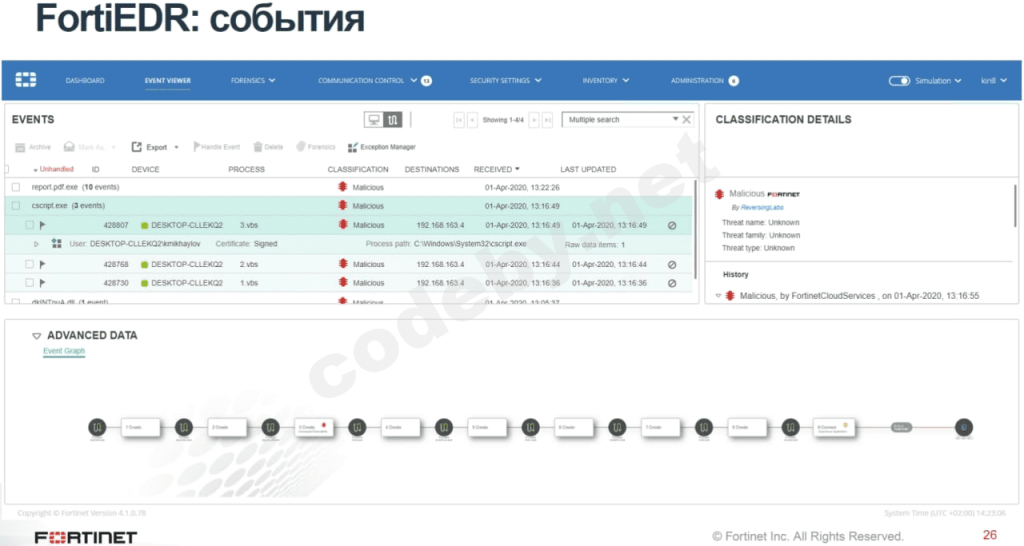1024x546 pixels.
Task: Switch to device view icon in Events
Action: pos(374,120)
